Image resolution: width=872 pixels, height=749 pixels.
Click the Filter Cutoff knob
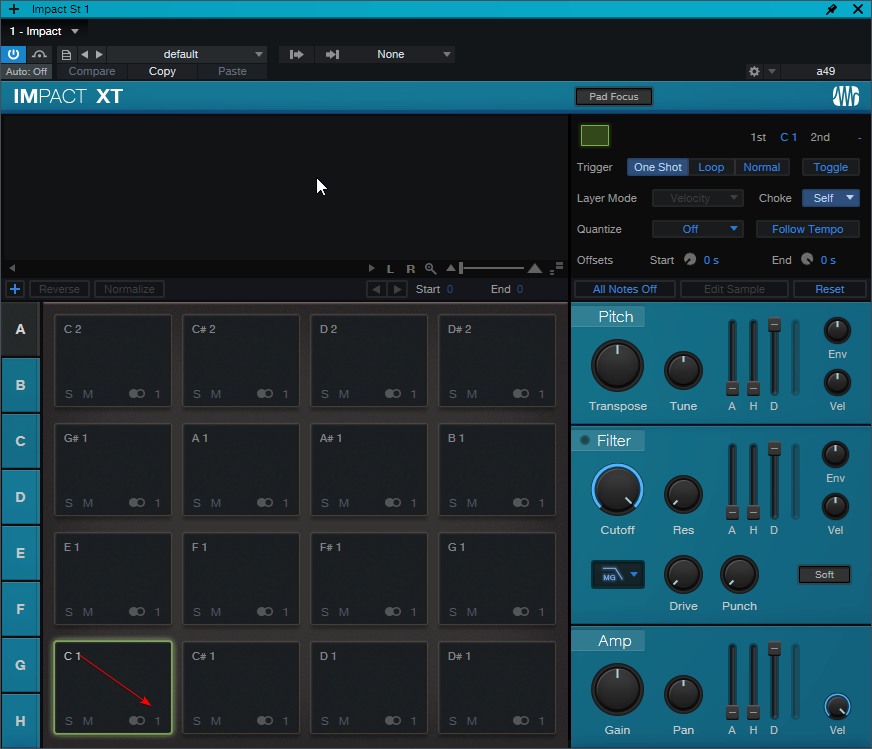tap(617, 490)
